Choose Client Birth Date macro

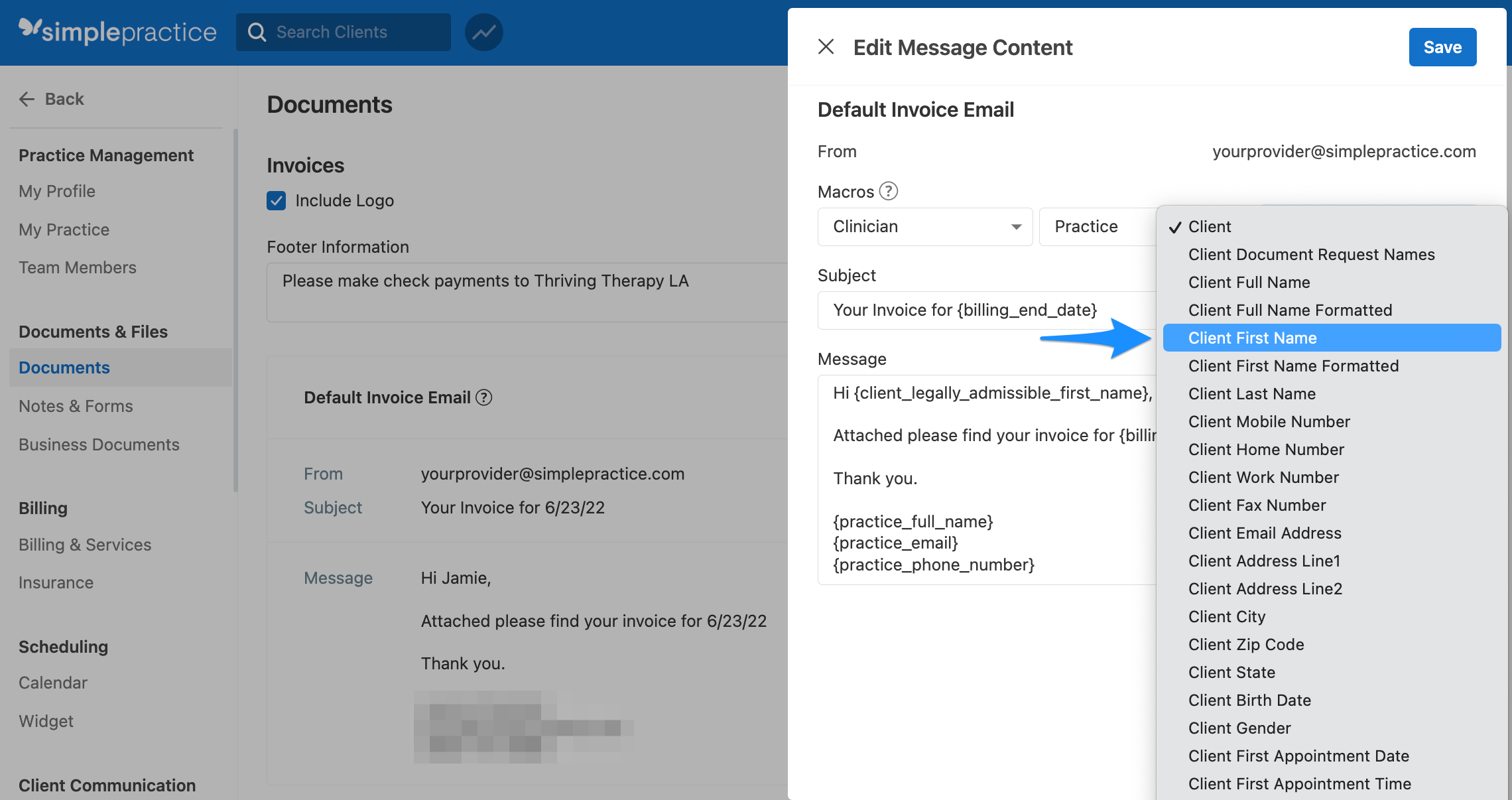pyautogui.click(x=1332, y=700)
